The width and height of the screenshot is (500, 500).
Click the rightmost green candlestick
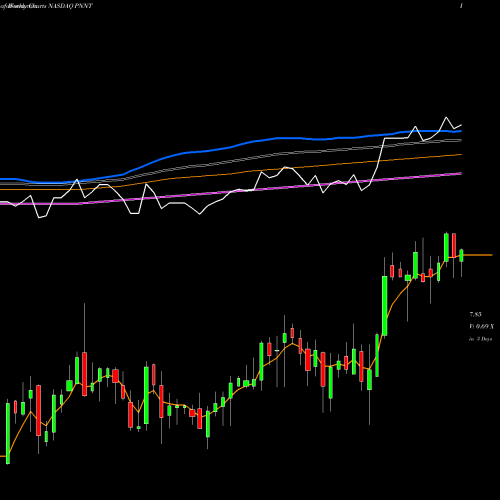pos(462,256)
